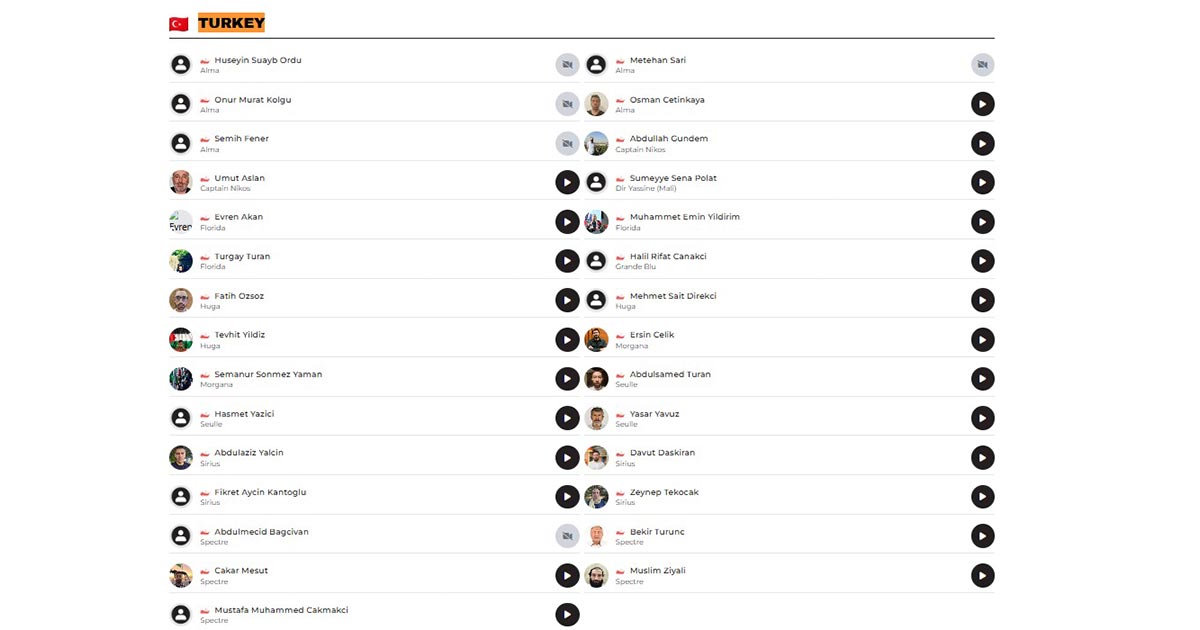Click the Turkey flag icon
The height and width of the screenshot is (630, 1200).
179,24
